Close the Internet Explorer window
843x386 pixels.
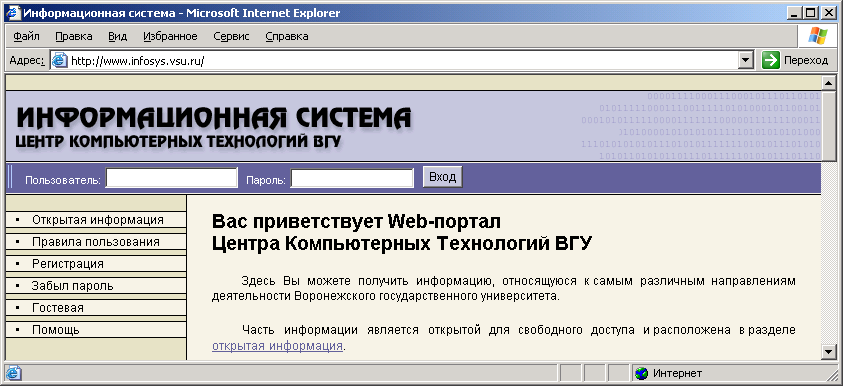[828, 13]
